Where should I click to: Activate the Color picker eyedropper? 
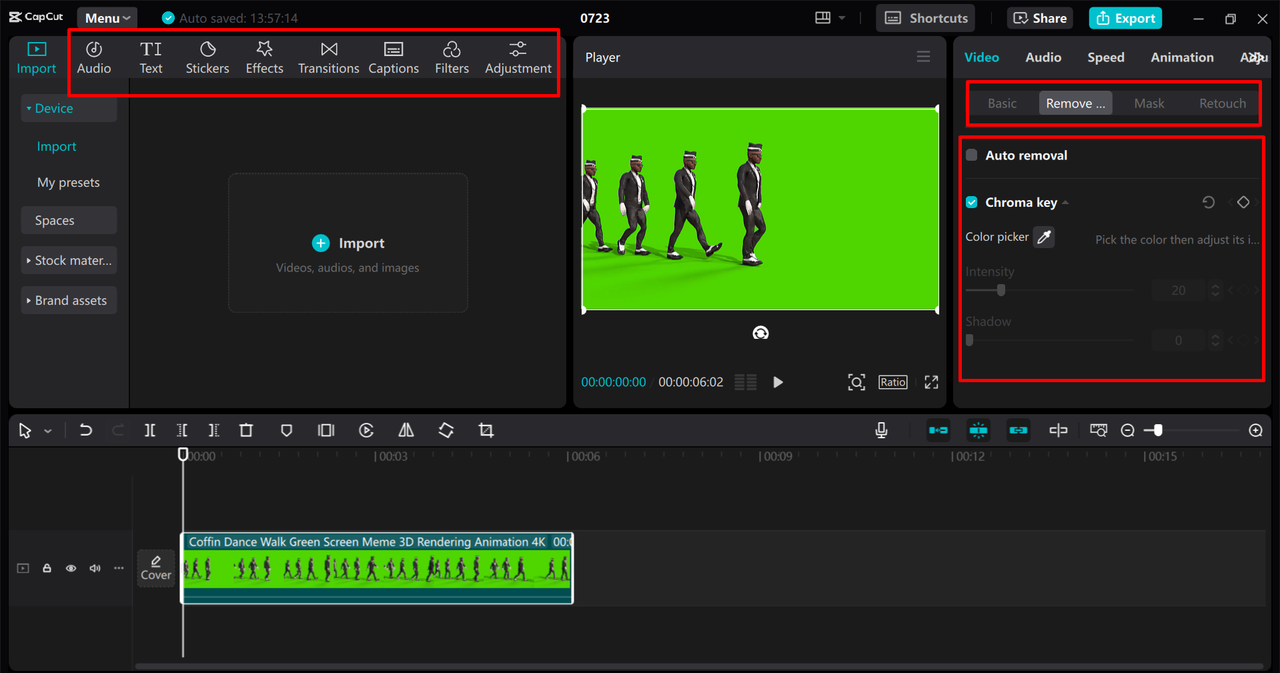tap(1044, 237)
